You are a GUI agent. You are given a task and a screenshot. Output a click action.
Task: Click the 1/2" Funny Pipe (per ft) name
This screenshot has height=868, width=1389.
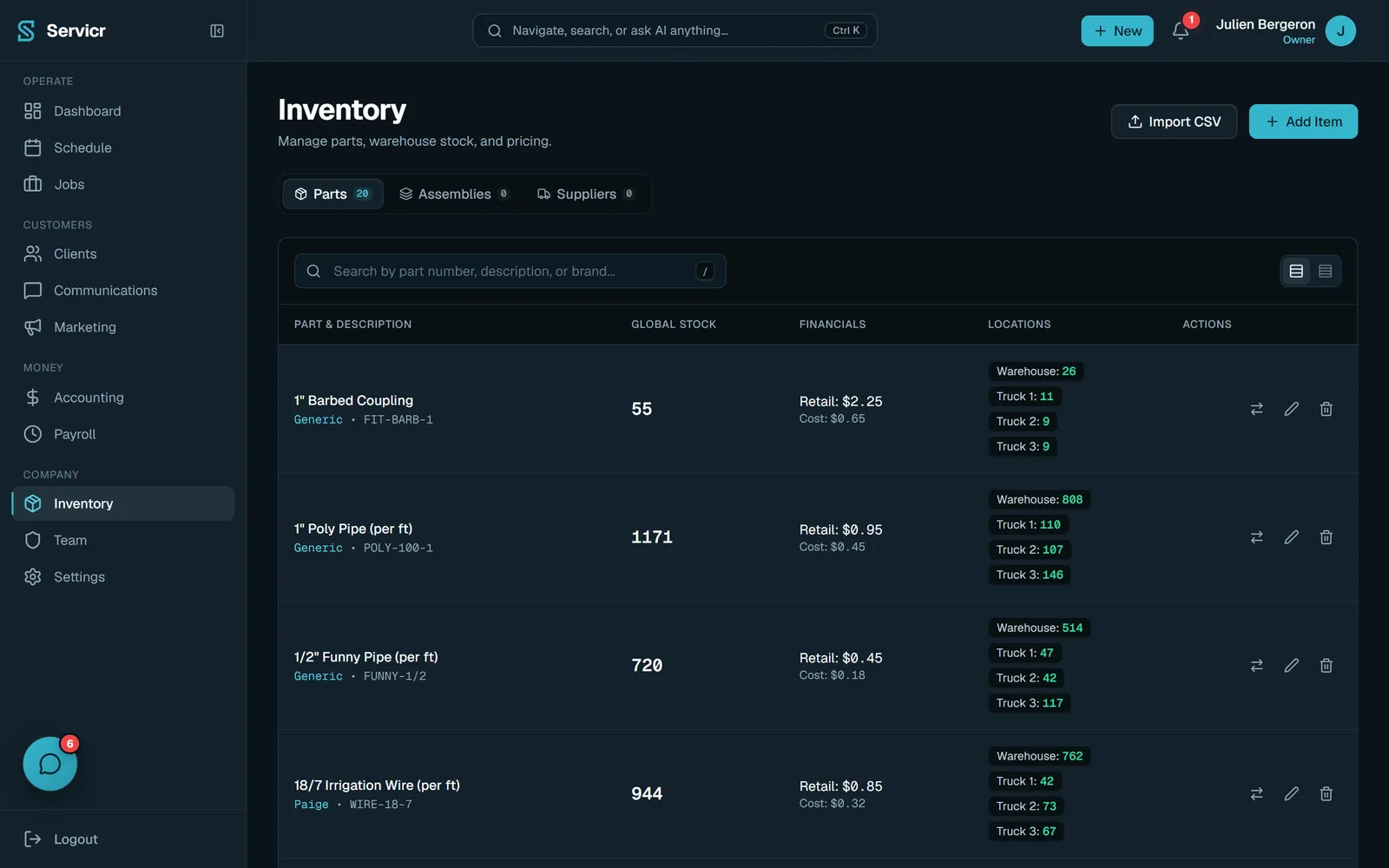[365, 657]
